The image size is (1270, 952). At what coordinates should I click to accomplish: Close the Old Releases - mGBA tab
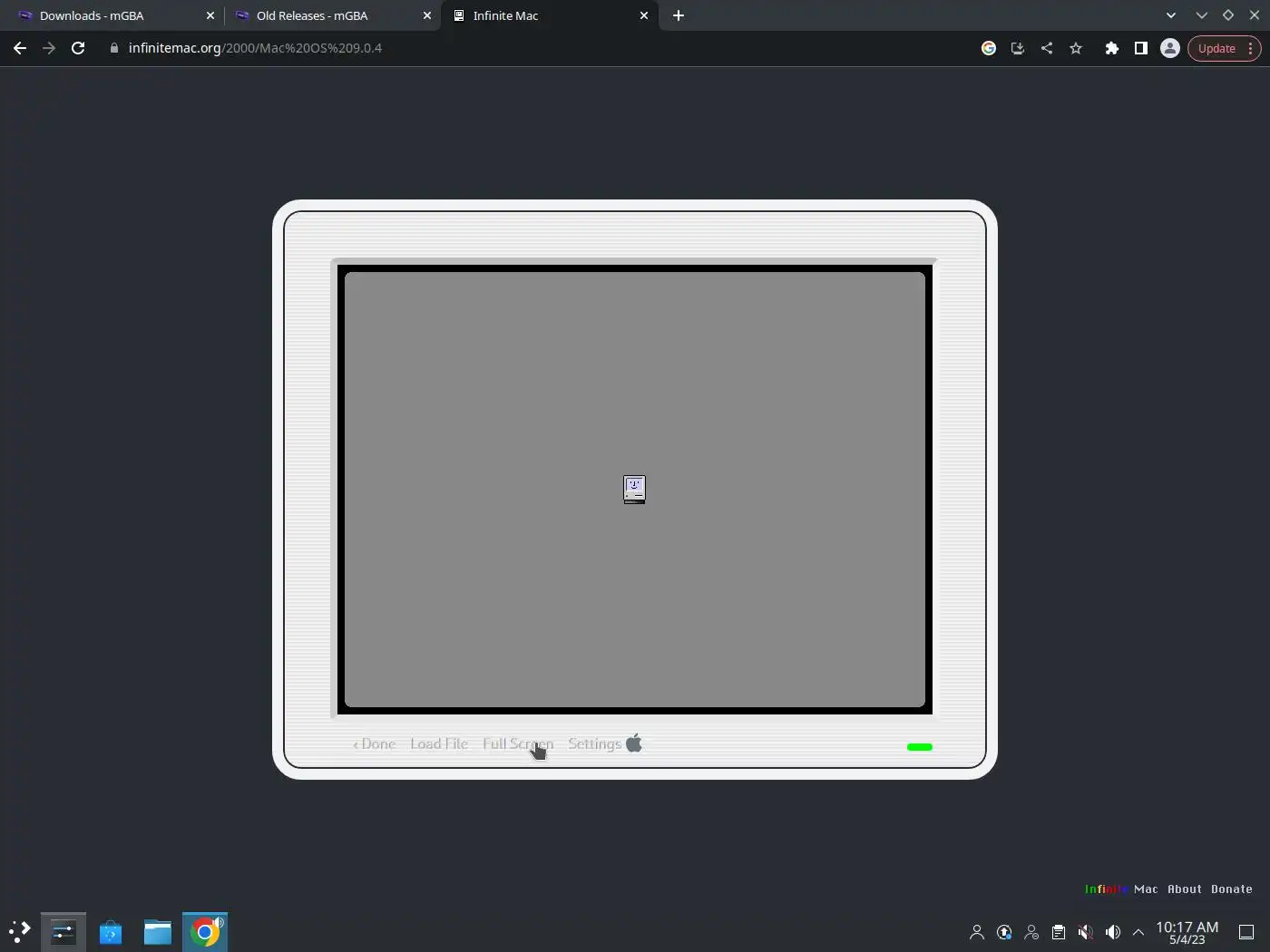[x=427, y=15]
